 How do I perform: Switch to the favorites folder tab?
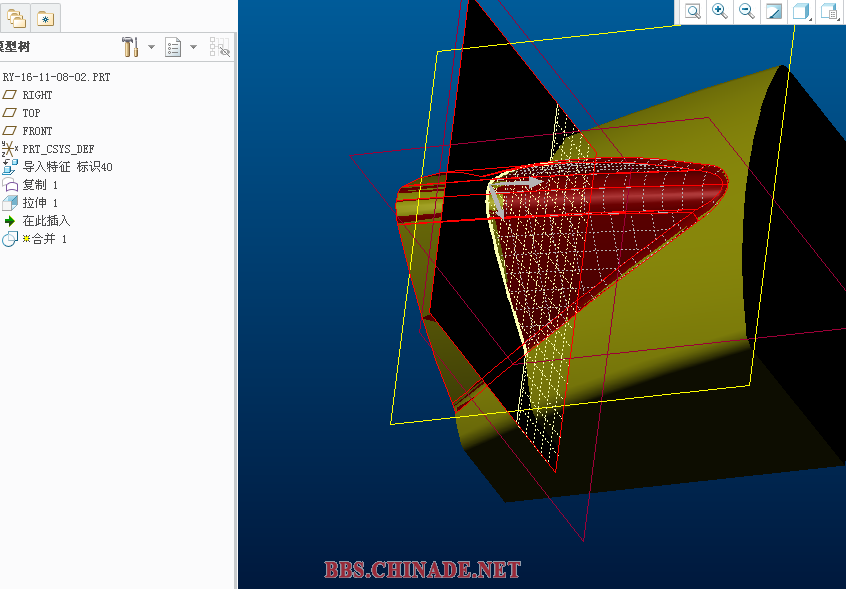[45, 18]
